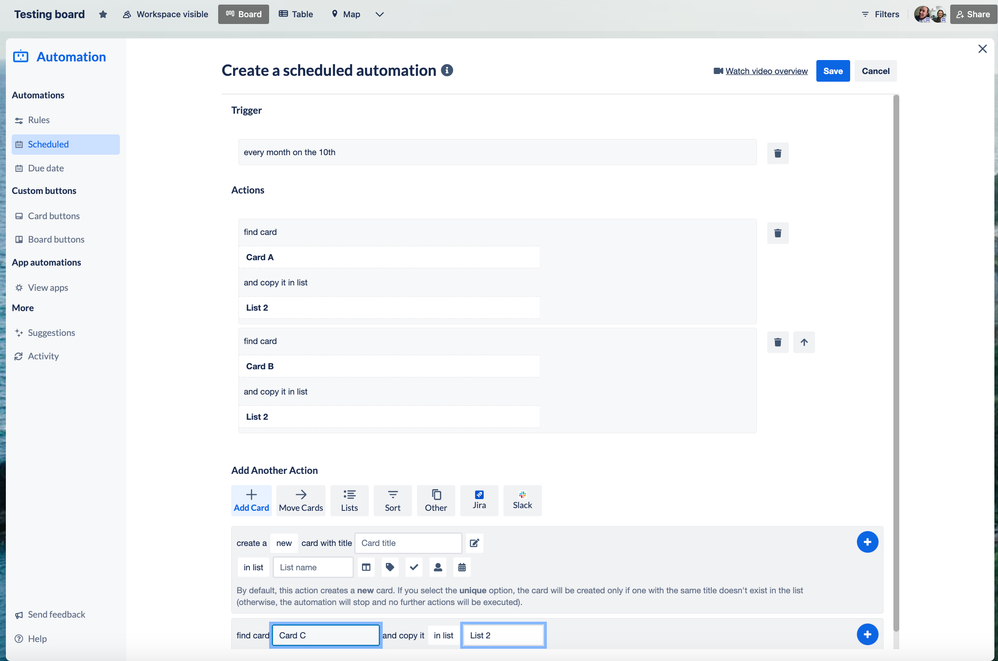Viewport: 998px width, 661px height.
Task: Star the Testing board
Action: (x=103, y=14)
